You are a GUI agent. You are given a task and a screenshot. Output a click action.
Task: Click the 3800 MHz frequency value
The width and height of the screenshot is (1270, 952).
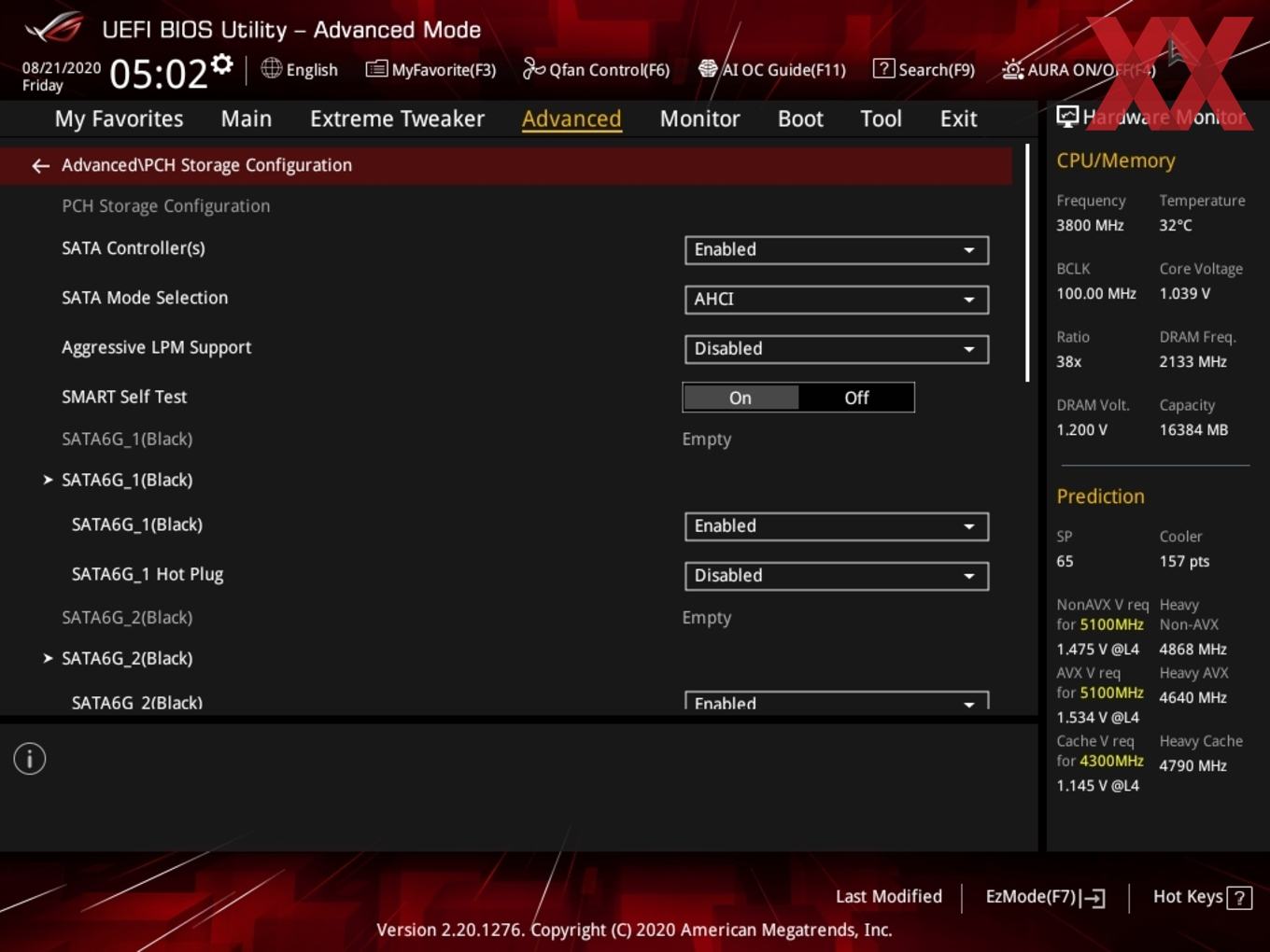(x=1090, y=225)
